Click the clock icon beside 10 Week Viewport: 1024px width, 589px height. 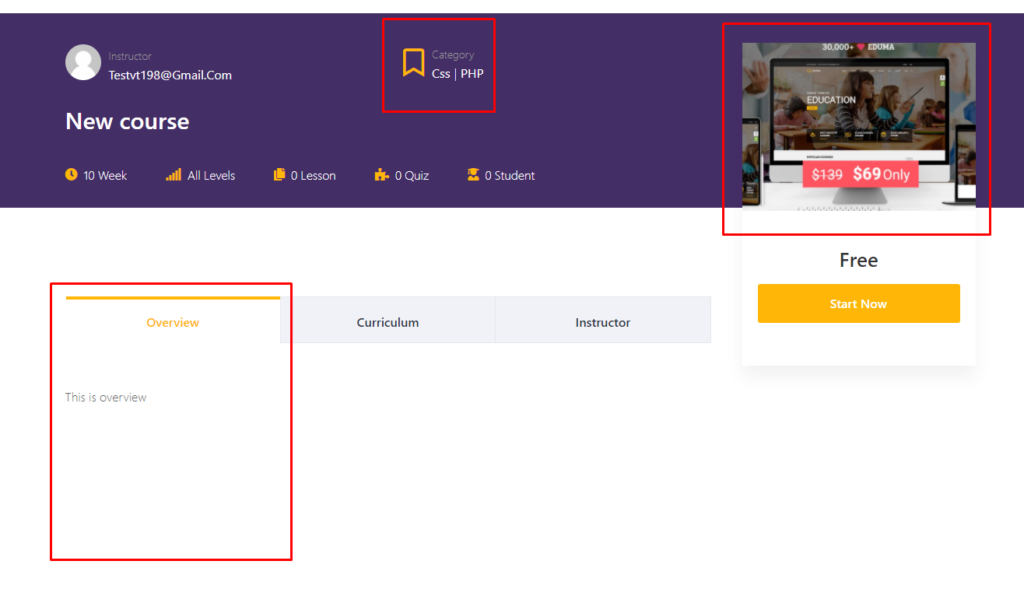point(71,175)
